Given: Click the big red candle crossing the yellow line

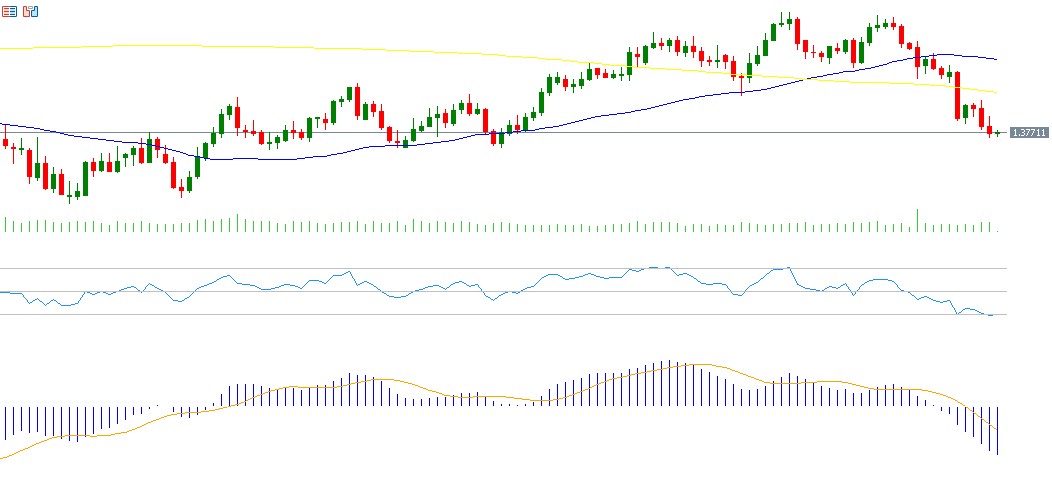Looking at the screenshot, I should click(958, 95).
